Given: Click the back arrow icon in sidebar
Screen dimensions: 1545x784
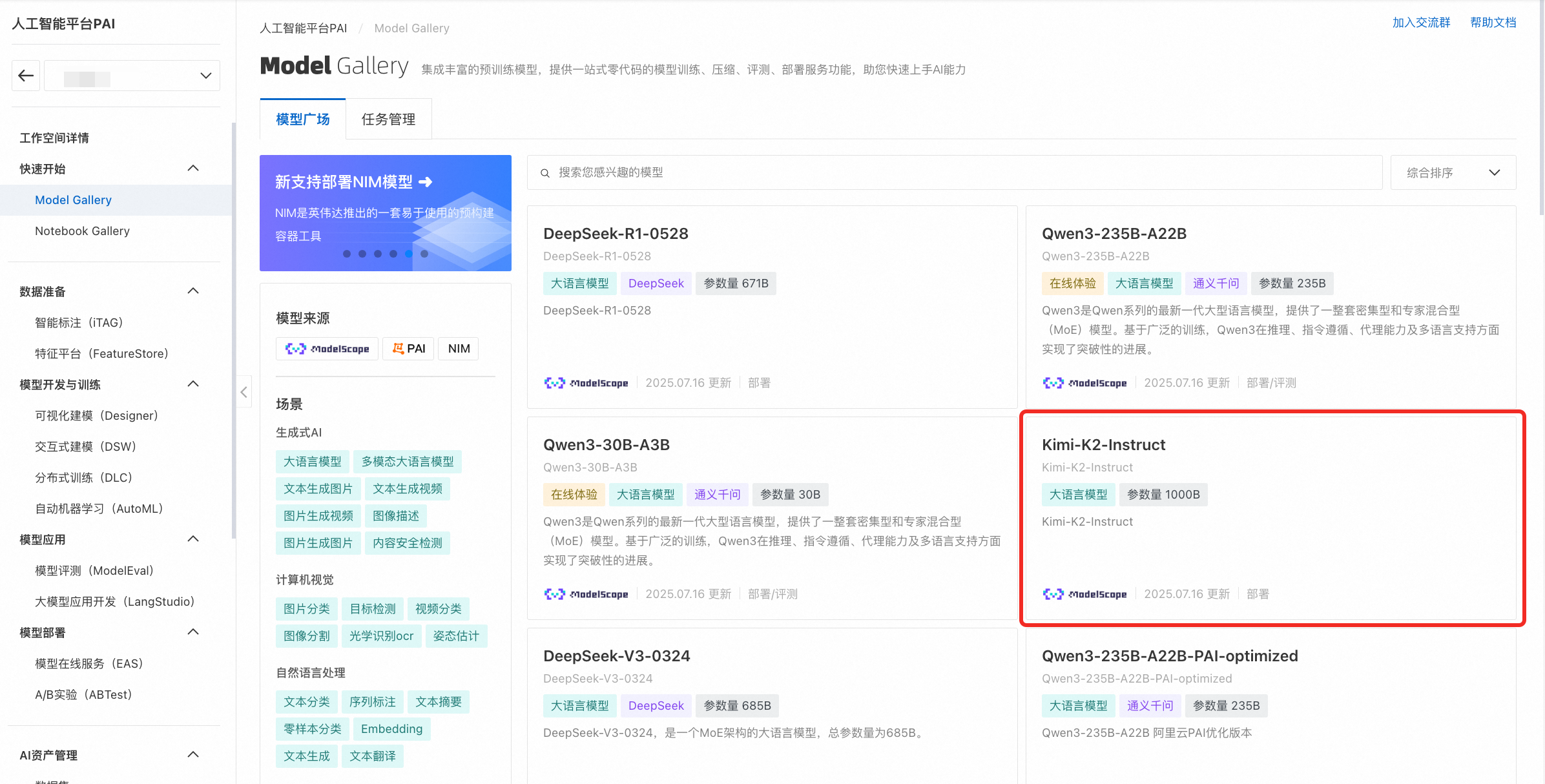Looking at the screenshot, I should (x=26, y=76).
